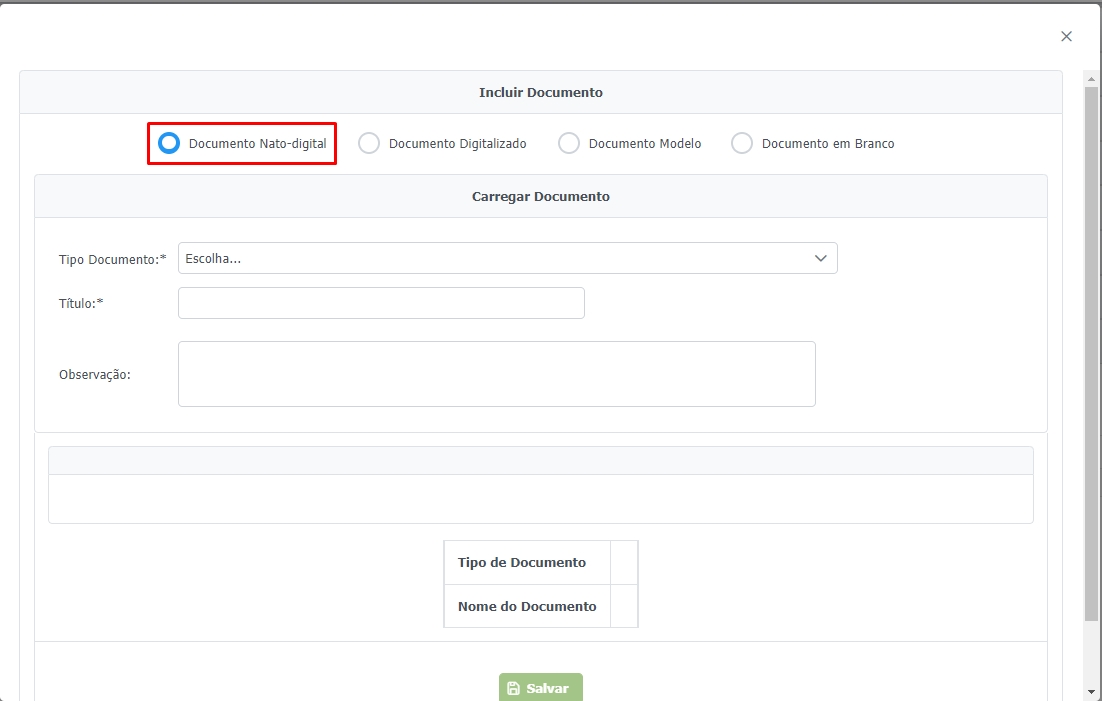
Task: Select the Nome do Documento table cell
Action: click(x=526, y=606)
